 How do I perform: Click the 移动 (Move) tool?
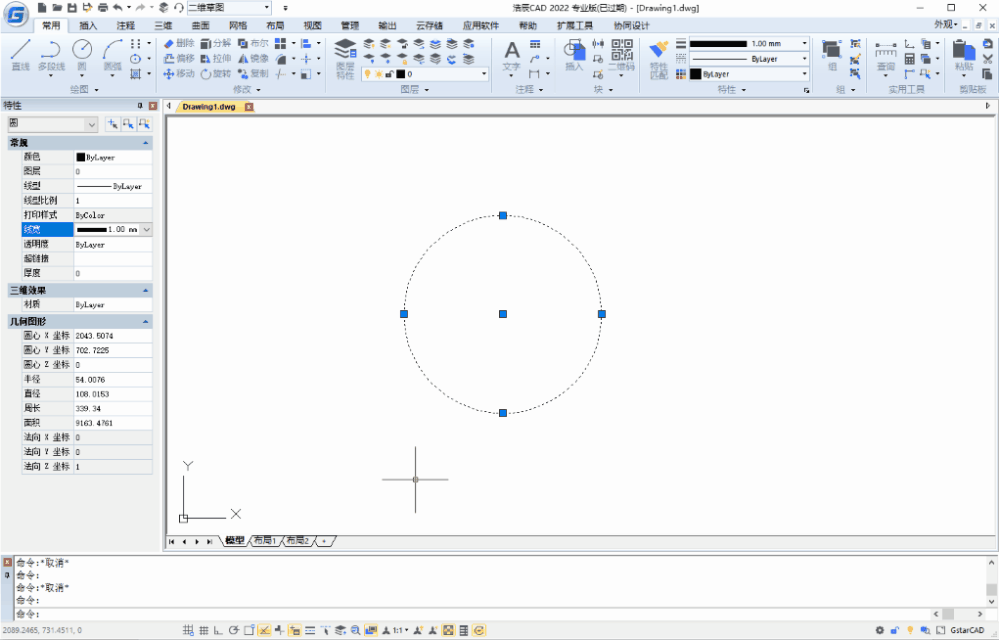[179, 74]
